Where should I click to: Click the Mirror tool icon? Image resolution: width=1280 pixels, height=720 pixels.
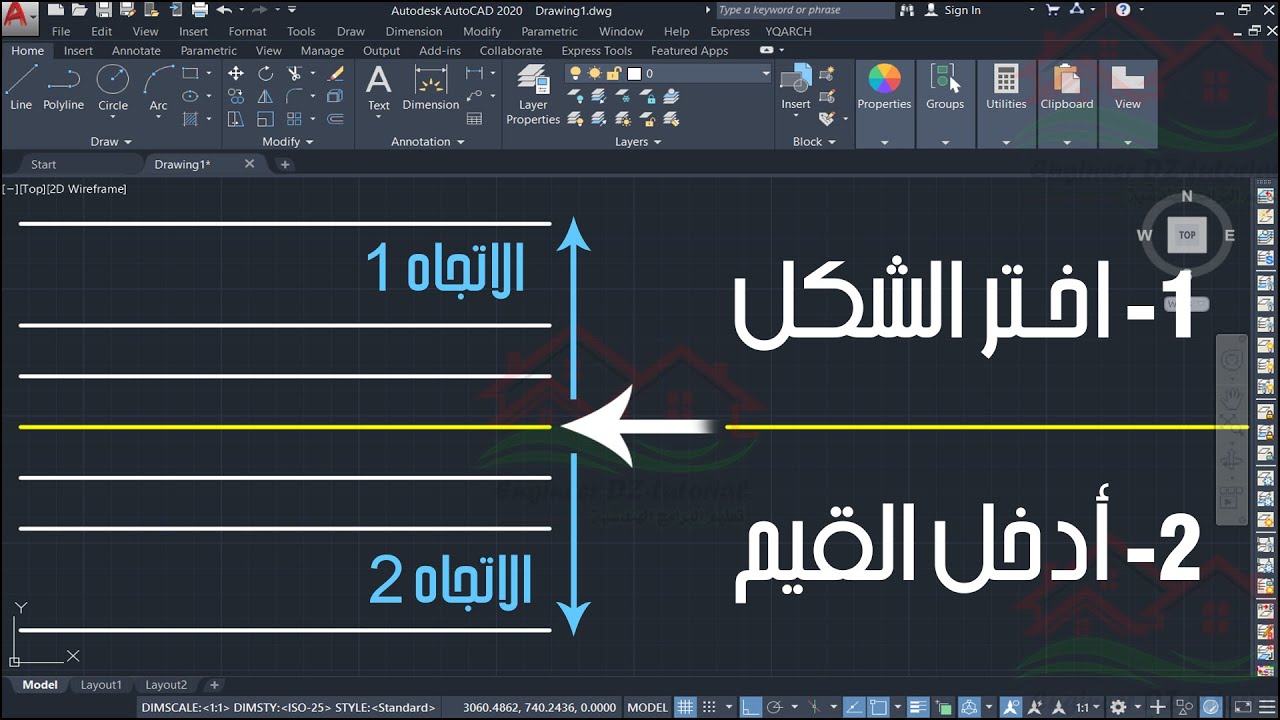265,96
